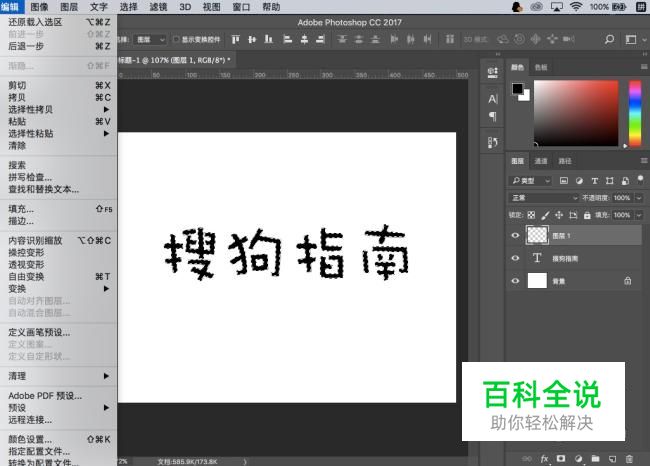Click the background color white swatch

tap(526, 97)
